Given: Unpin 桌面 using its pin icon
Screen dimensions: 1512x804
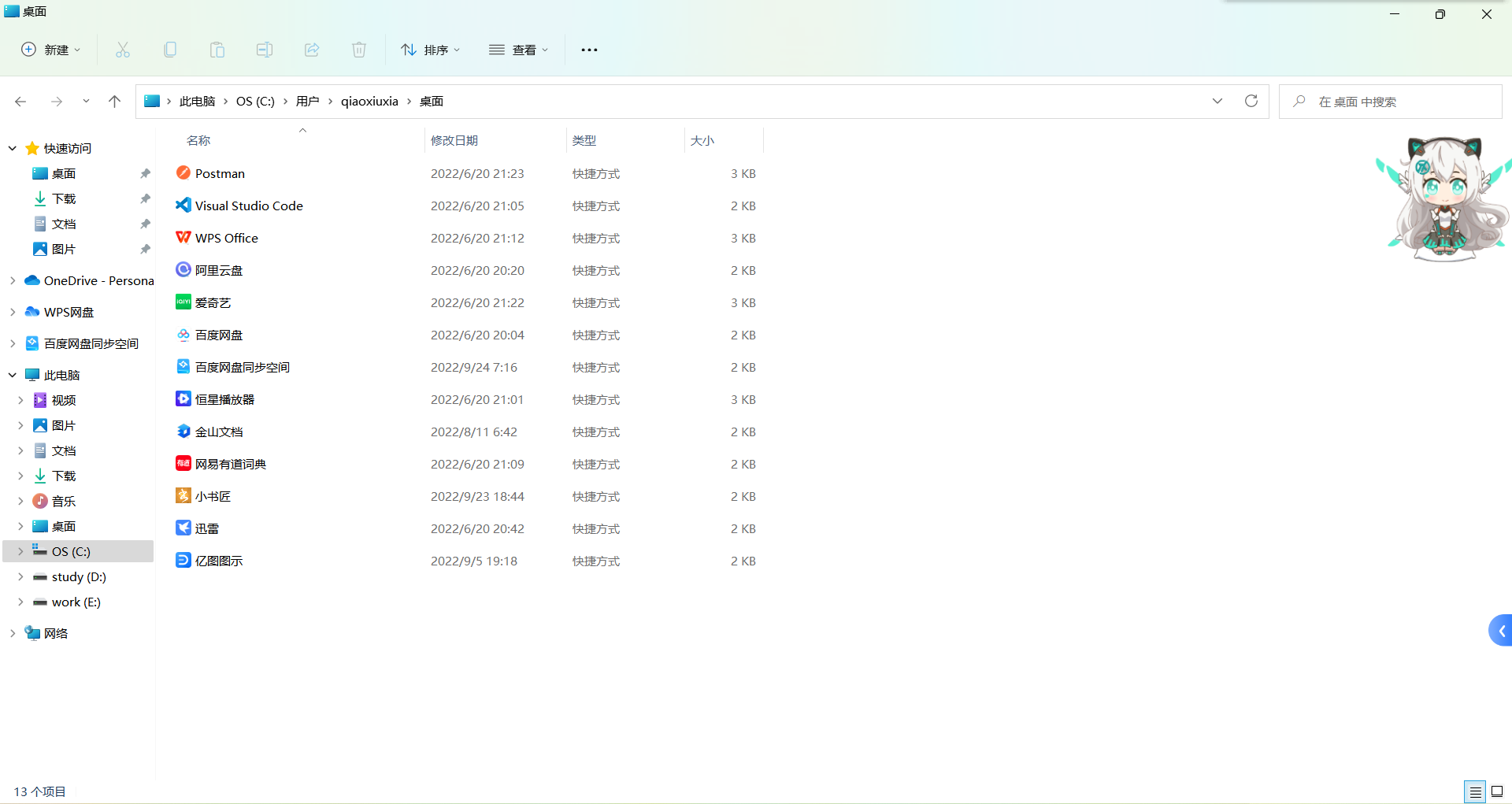Looking at the screenshot, I should (x=145, y=173).
